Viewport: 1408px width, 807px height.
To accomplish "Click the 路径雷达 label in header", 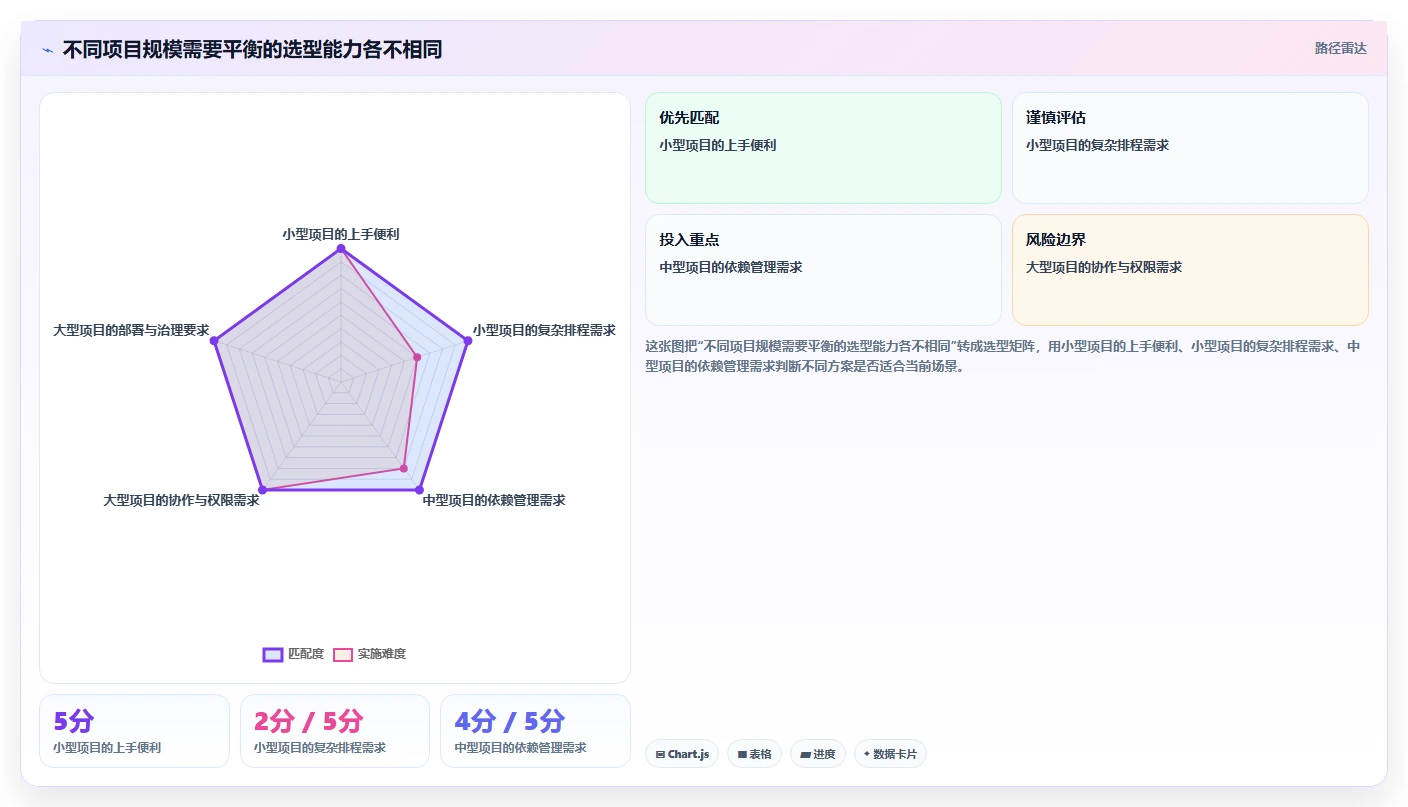I will [x=1340, y=48].
